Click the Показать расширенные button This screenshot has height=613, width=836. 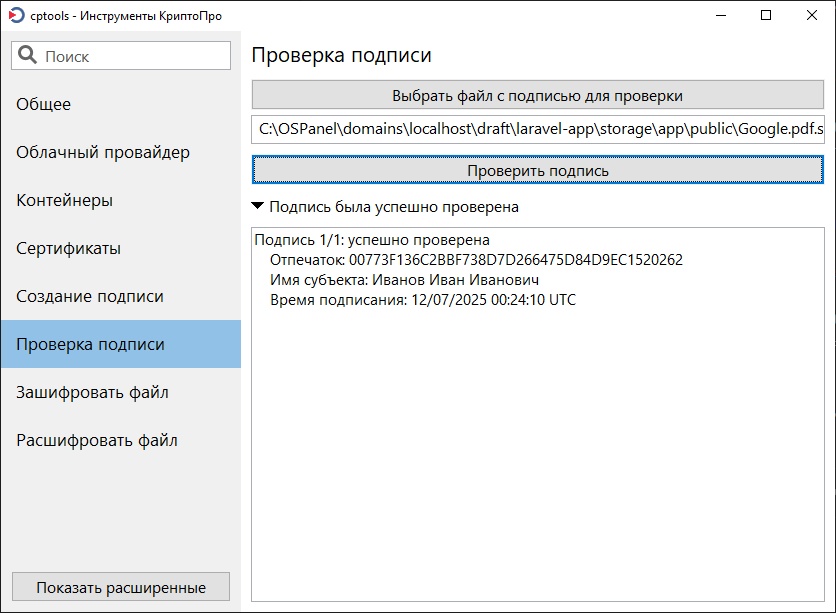[x=121, y=587]
